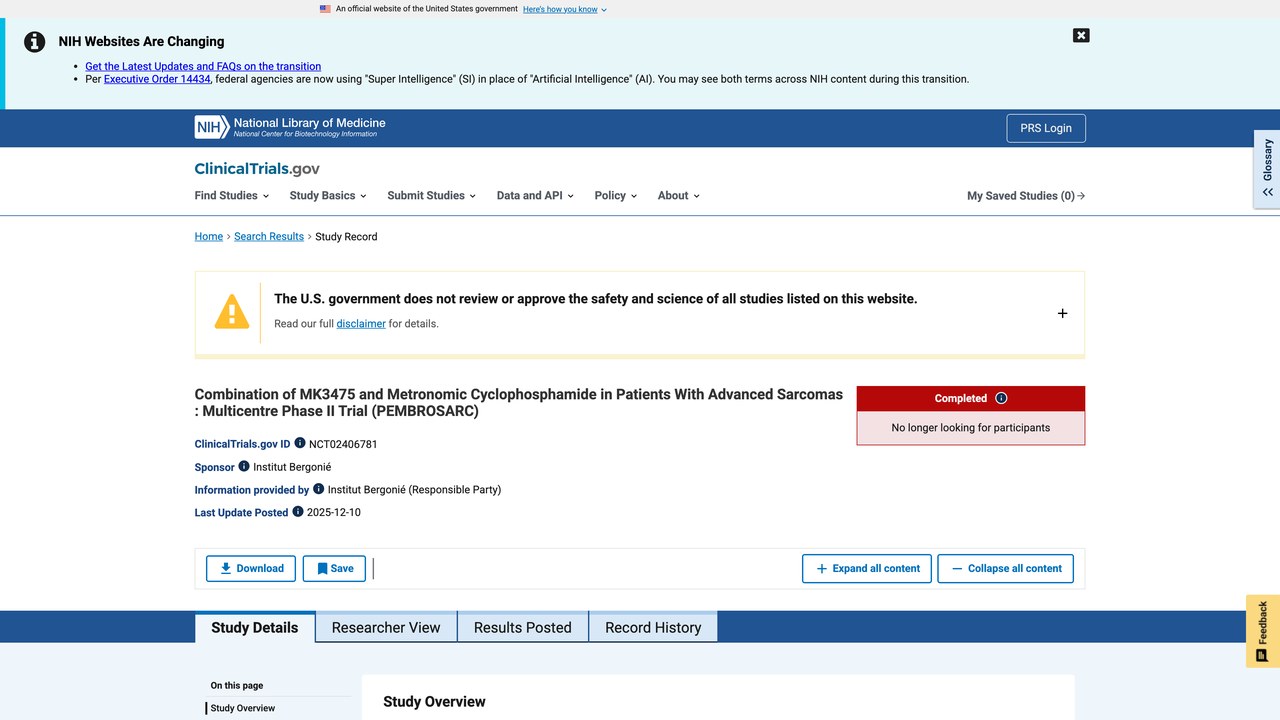
Task: Click the NIH National Library of Medicine logo
Action: (x=290, y=127)
